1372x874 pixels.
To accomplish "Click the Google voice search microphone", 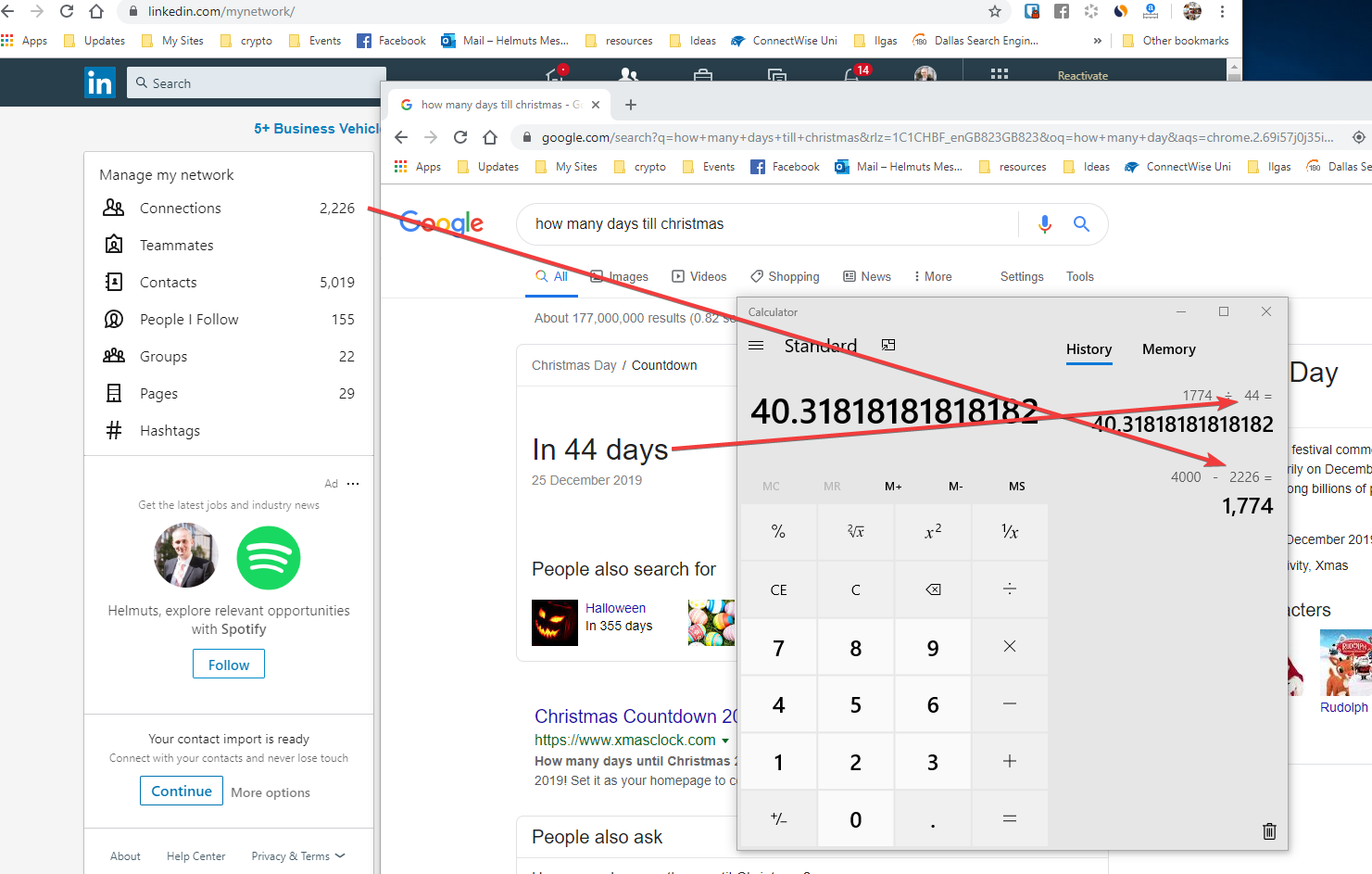I will 1045,224.
